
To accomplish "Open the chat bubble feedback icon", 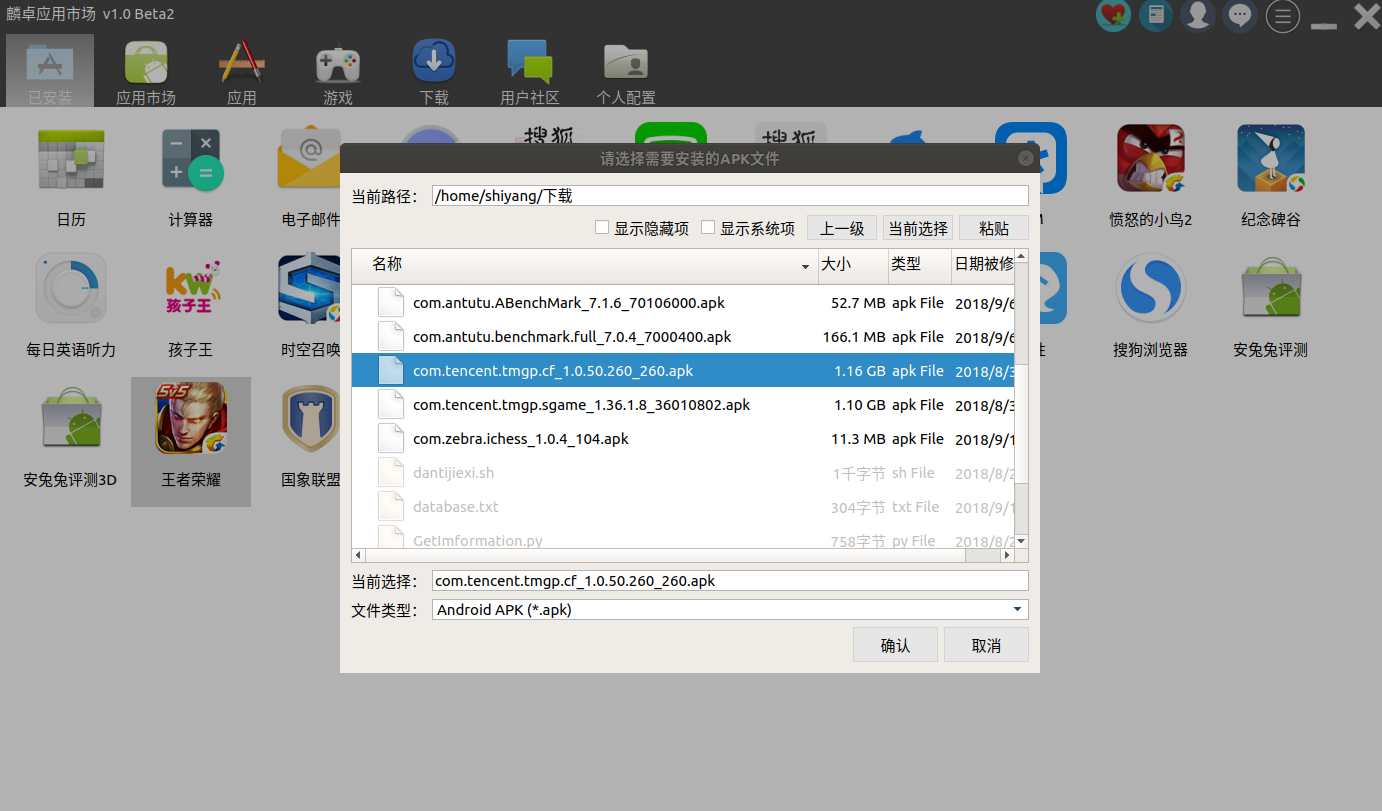I will point(1241,15).
